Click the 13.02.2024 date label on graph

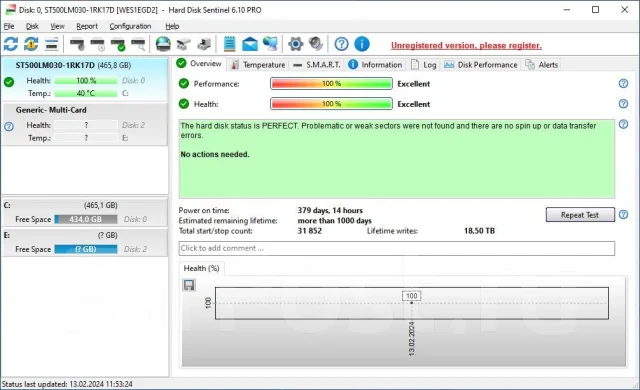coord(411,339)
